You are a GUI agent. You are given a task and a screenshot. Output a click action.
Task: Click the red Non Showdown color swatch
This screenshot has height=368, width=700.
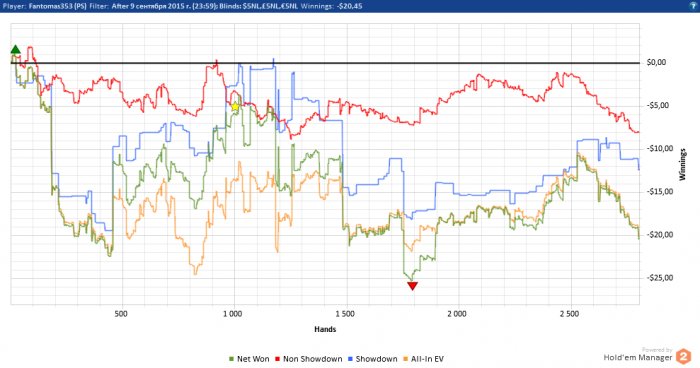[277, 359]
